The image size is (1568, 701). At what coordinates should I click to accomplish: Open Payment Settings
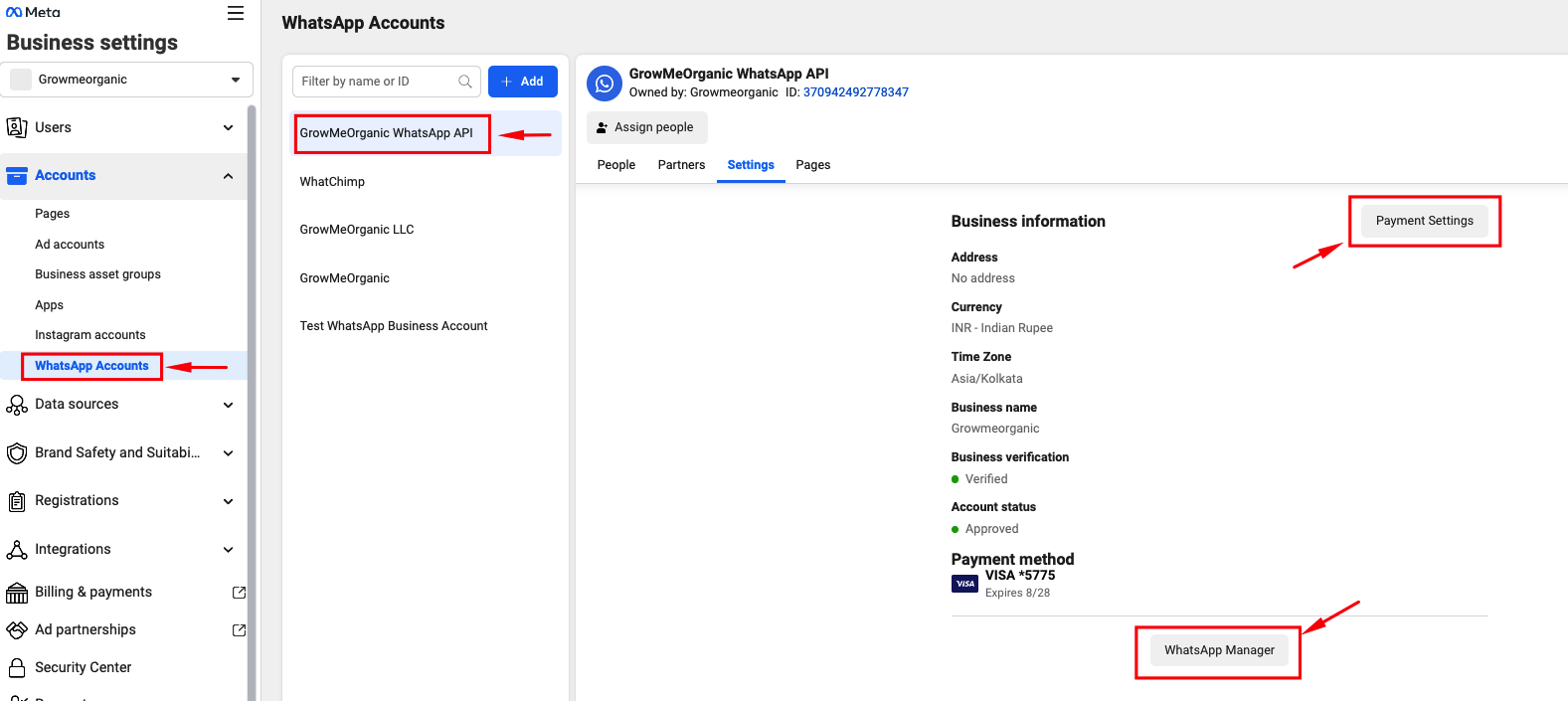tap(1425, 221)
